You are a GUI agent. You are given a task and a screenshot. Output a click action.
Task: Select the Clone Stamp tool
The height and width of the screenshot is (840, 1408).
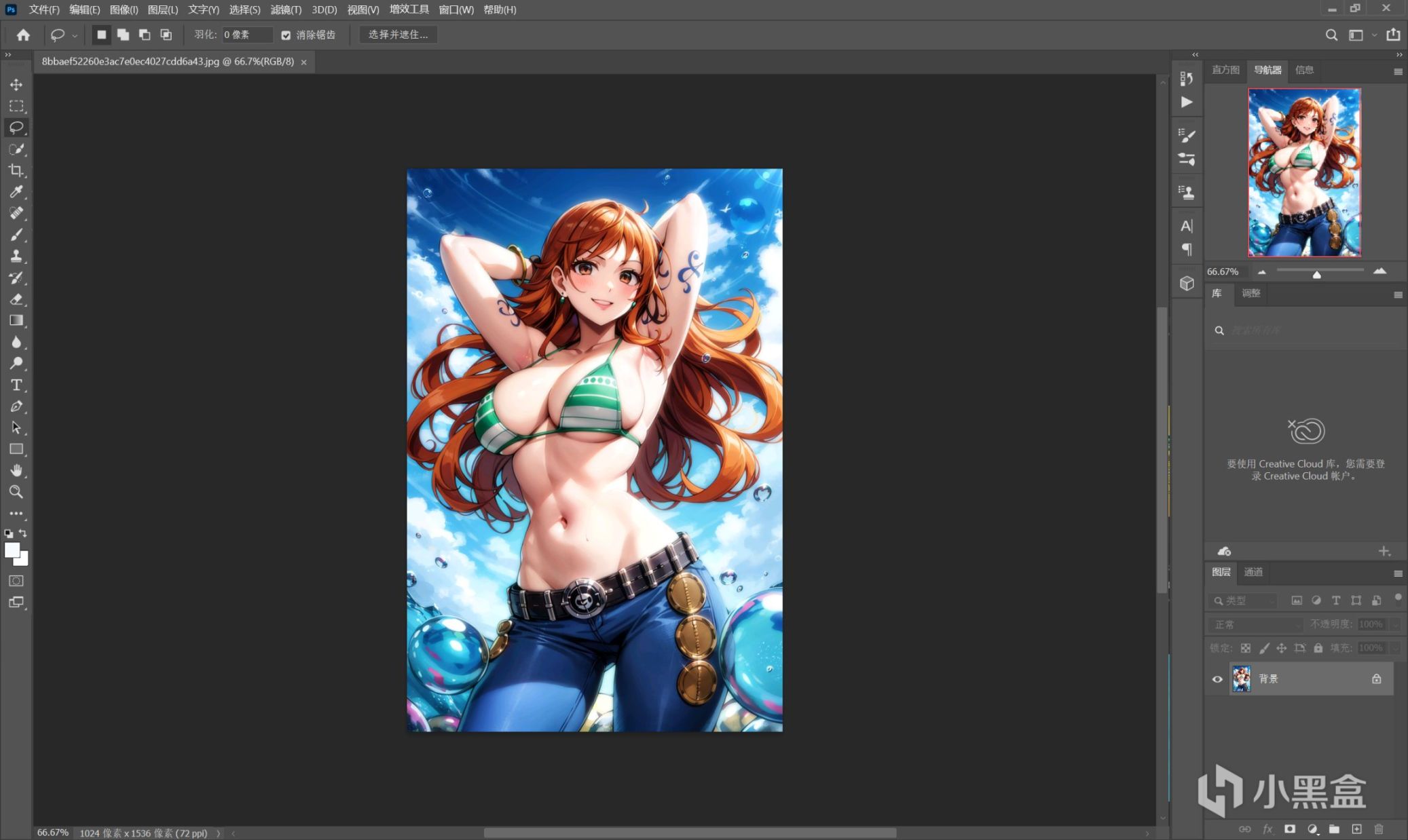point(16,256)
